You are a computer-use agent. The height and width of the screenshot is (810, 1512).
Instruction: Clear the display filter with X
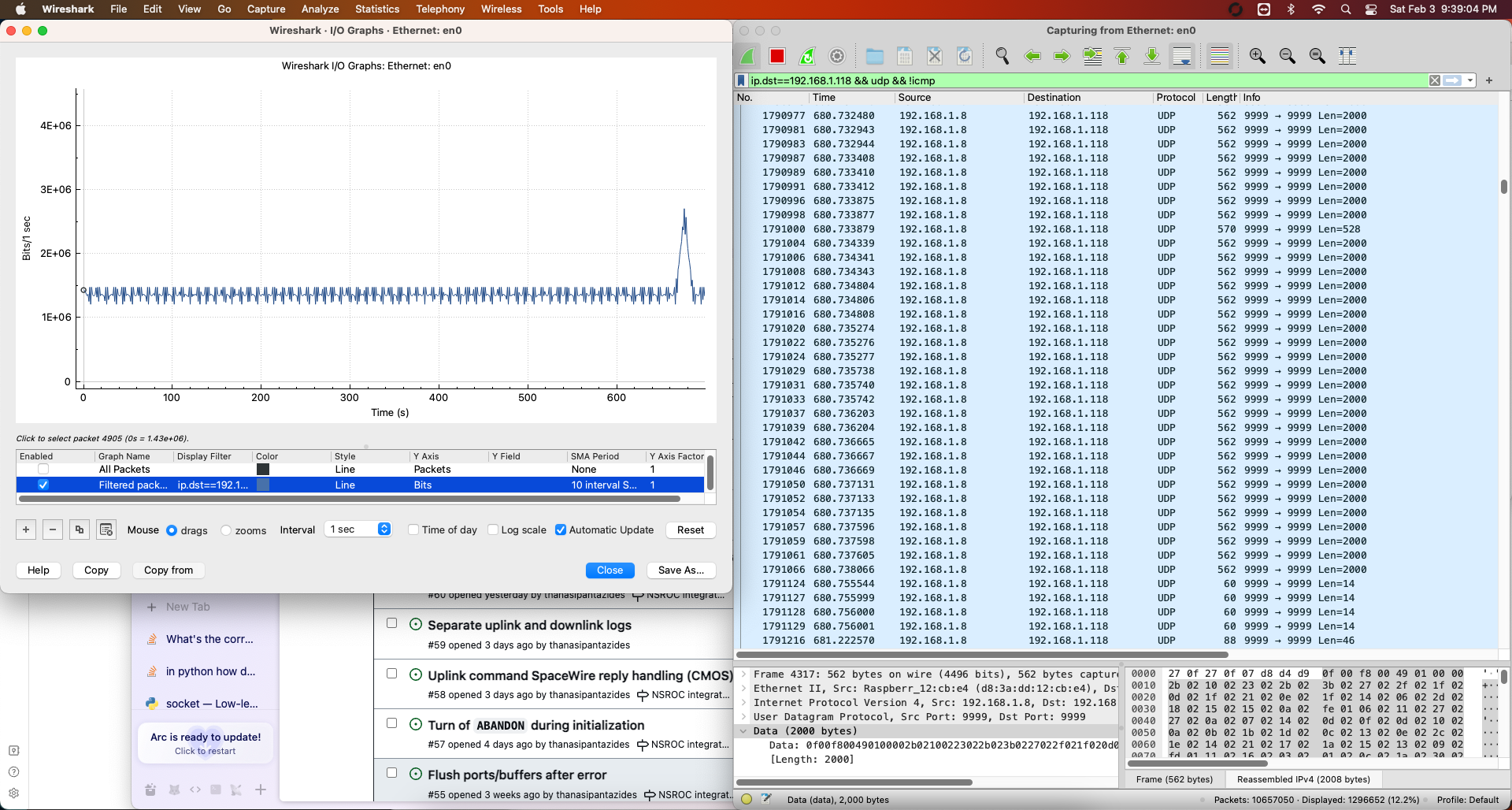[x=1435, y=80]
